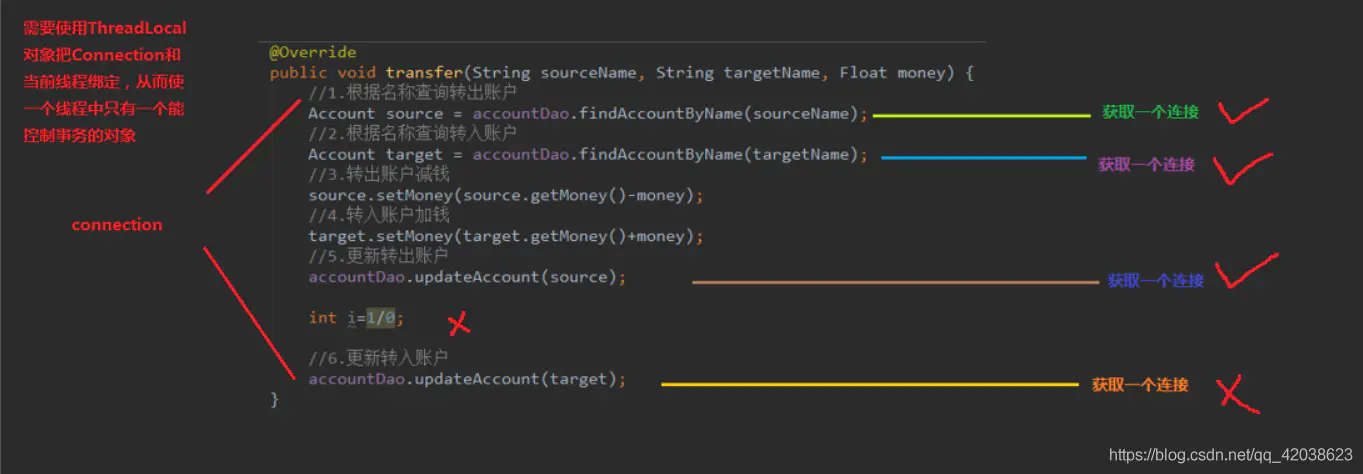
Task: Click the source.setMoney code line
Action: point(506,195)
